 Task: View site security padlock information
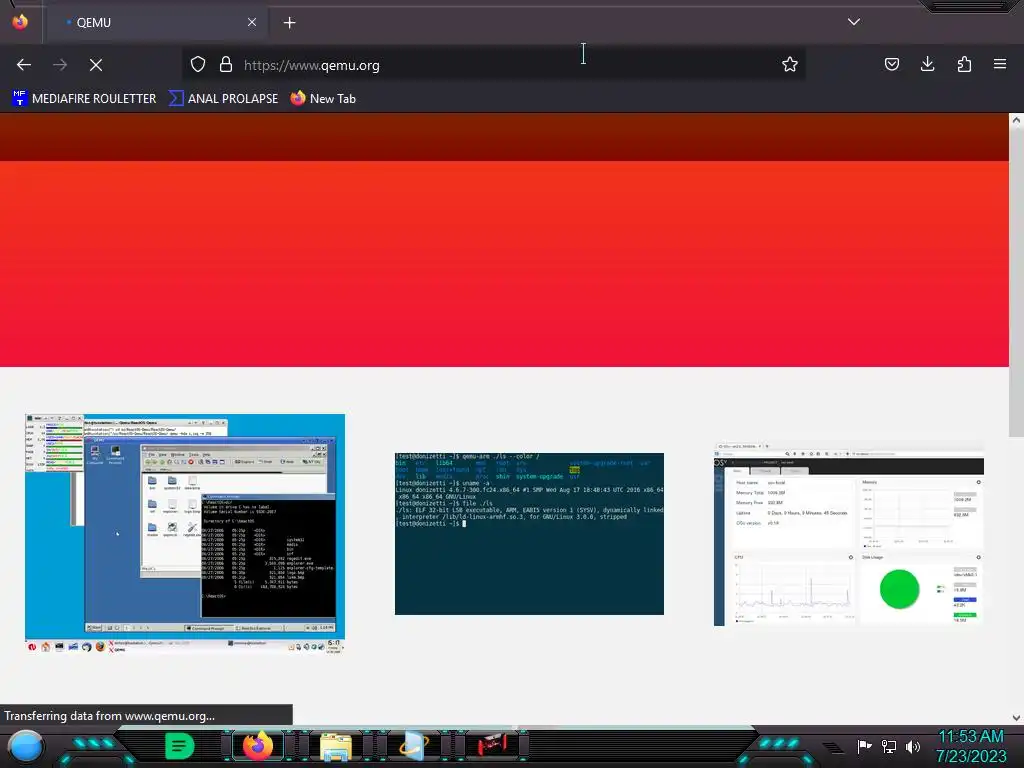(226, 65)
